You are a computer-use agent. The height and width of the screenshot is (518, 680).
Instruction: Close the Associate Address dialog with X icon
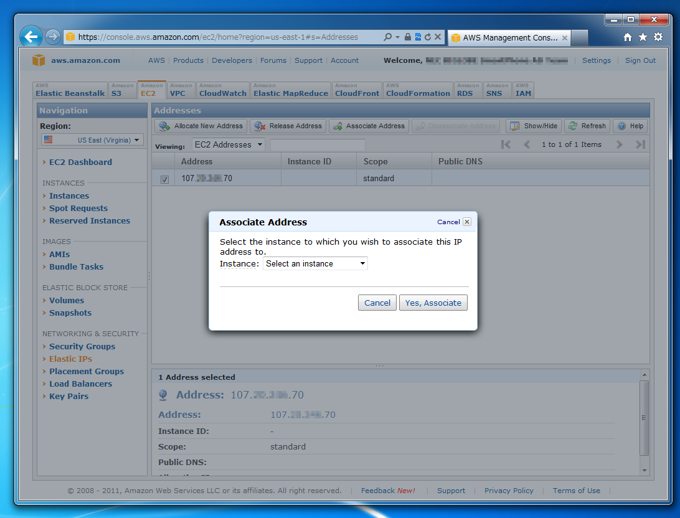tap(467, 222)
